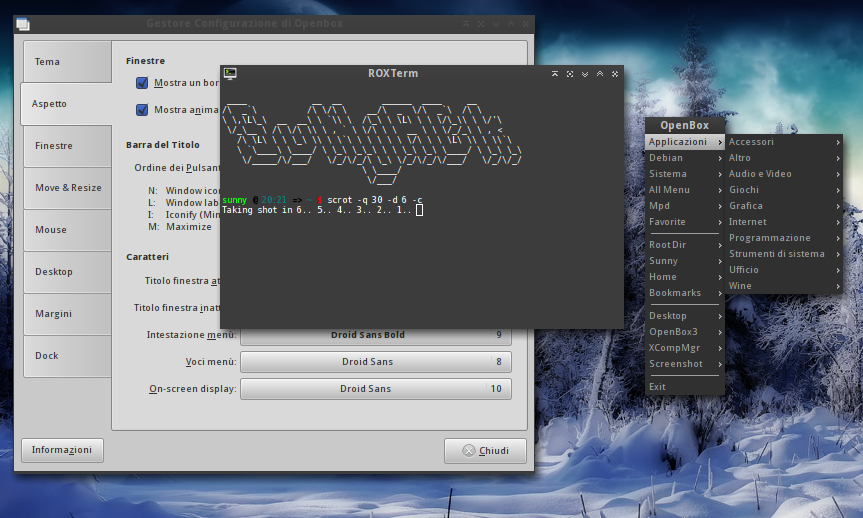Image resolution: width=863 pixels, height=518 pixels.
Task: Click the Openbox config manager window icon
Action: pyautogui.click(x=23, y=24)
